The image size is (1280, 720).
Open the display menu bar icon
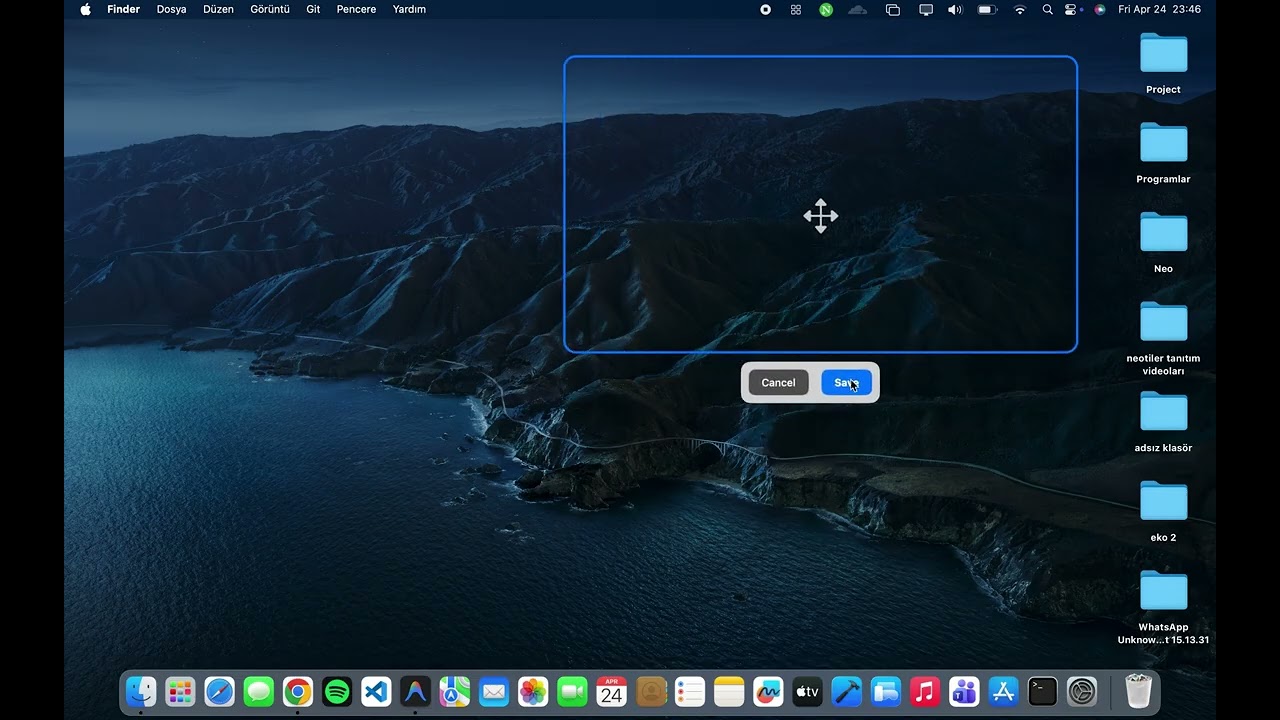pyautogui.click(x=926, y=9)
